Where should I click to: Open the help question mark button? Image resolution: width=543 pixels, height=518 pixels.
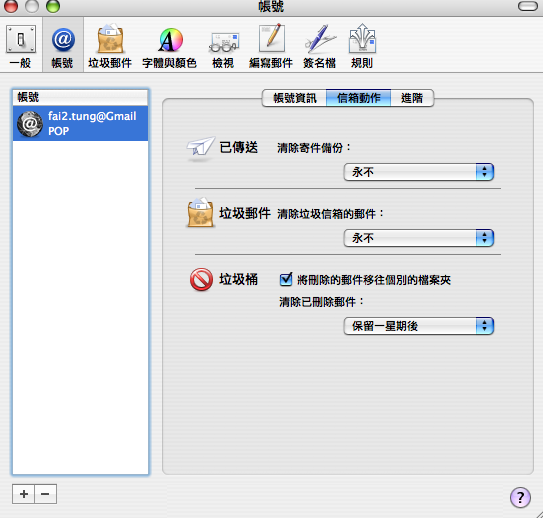520,497
